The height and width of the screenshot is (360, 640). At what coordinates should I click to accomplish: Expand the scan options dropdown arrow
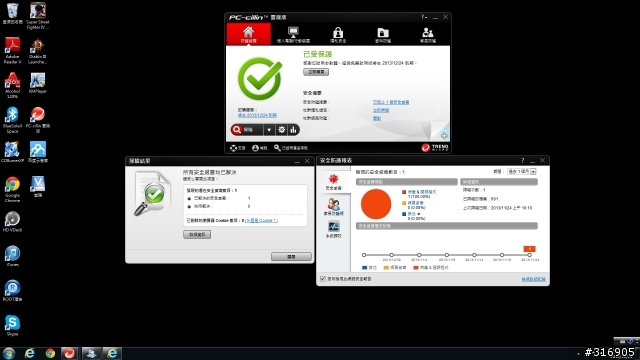coord(269,130)
